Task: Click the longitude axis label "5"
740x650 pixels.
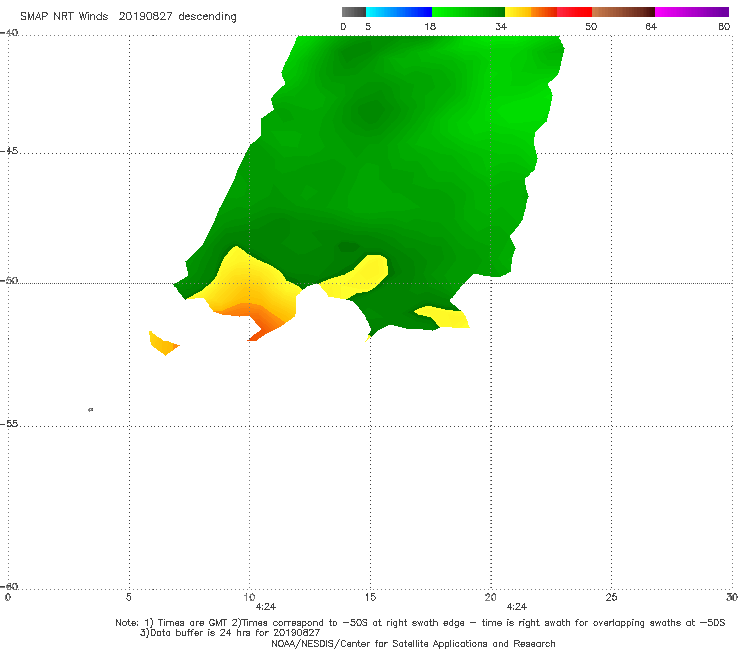Action: click(128, 598)
